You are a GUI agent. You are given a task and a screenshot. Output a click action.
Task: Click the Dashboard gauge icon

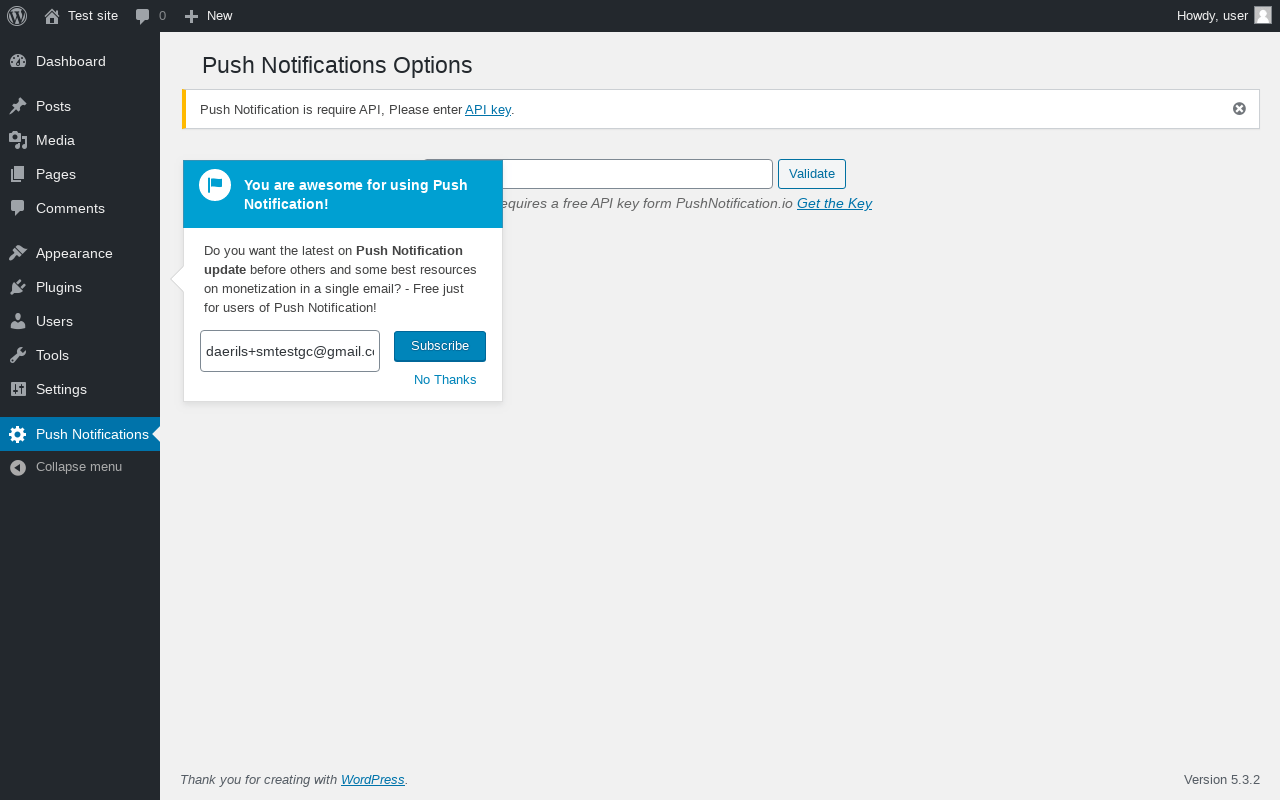point(18,61)
